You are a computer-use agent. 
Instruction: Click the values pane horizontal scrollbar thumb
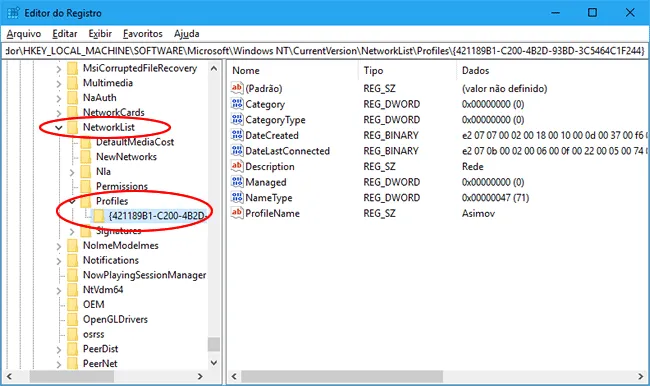tap(342, 376)
